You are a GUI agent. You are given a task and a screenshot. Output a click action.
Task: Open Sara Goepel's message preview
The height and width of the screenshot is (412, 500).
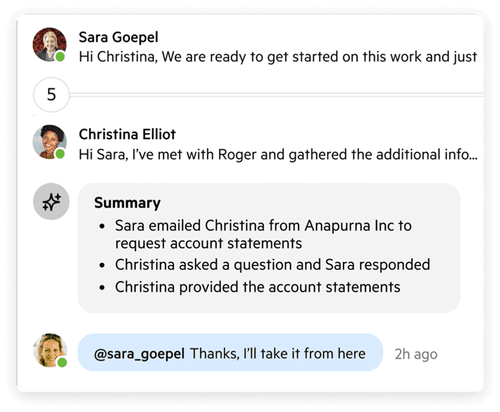(278, 57)
